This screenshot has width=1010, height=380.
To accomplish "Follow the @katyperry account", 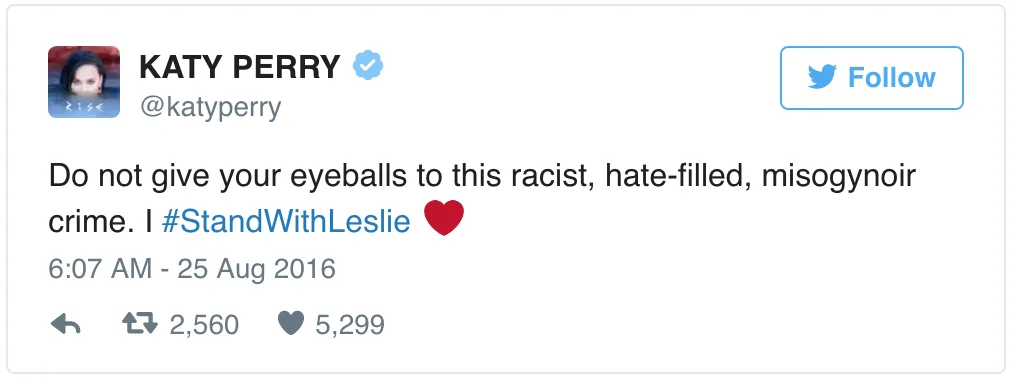I will (x=872, y=78).
